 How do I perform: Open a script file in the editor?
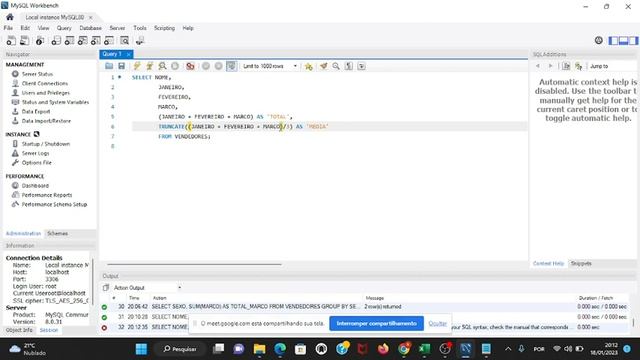pos(109,66)
